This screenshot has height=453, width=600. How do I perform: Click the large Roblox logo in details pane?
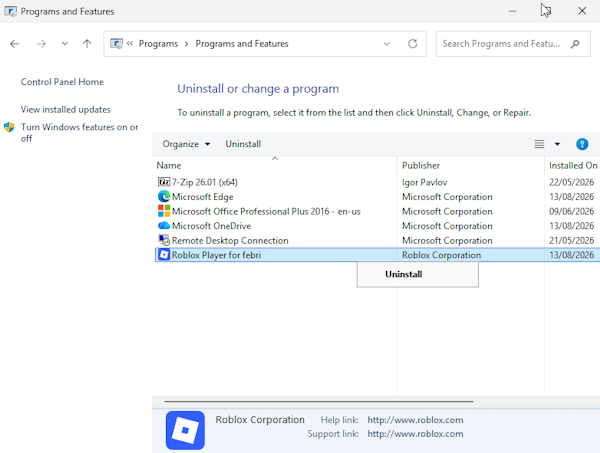tap(185, 430)
